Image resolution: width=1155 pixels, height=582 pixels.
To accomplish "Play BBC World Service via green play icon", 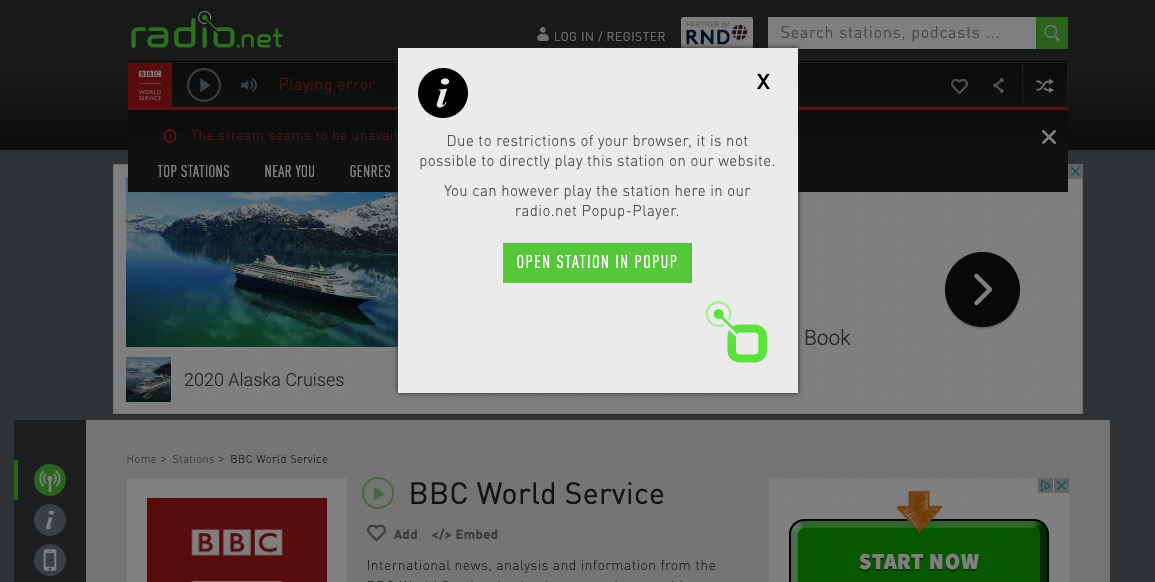I will (x=378, y=494).
